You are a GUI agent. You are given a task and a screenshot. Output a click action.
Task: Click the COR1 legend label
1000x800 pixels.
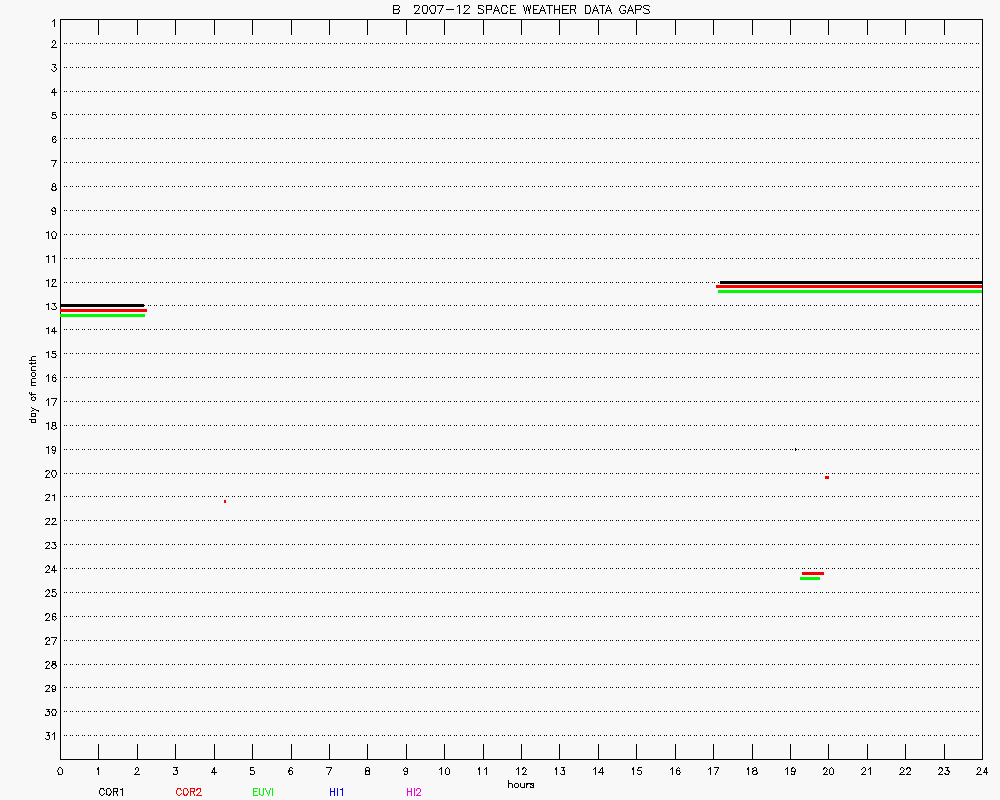click(x=111, y=792)
